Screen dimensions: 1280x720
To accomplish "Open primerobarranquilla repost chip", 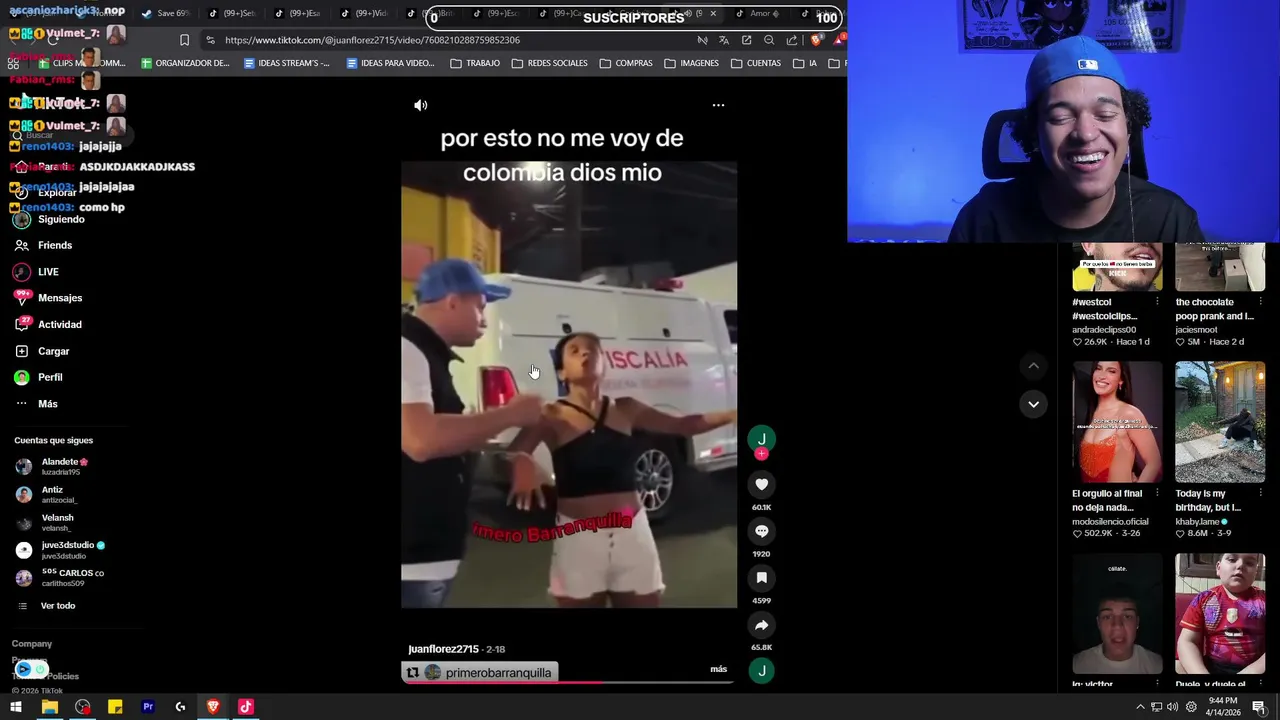I will pos(479,673).
